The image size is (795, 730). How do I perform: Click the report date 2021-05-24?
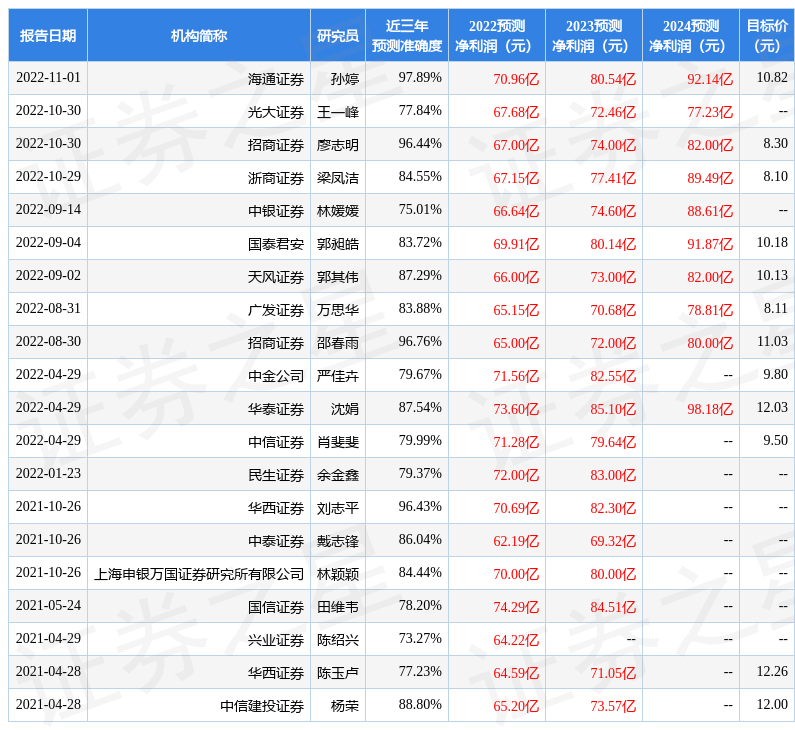[x=48, y=605]
